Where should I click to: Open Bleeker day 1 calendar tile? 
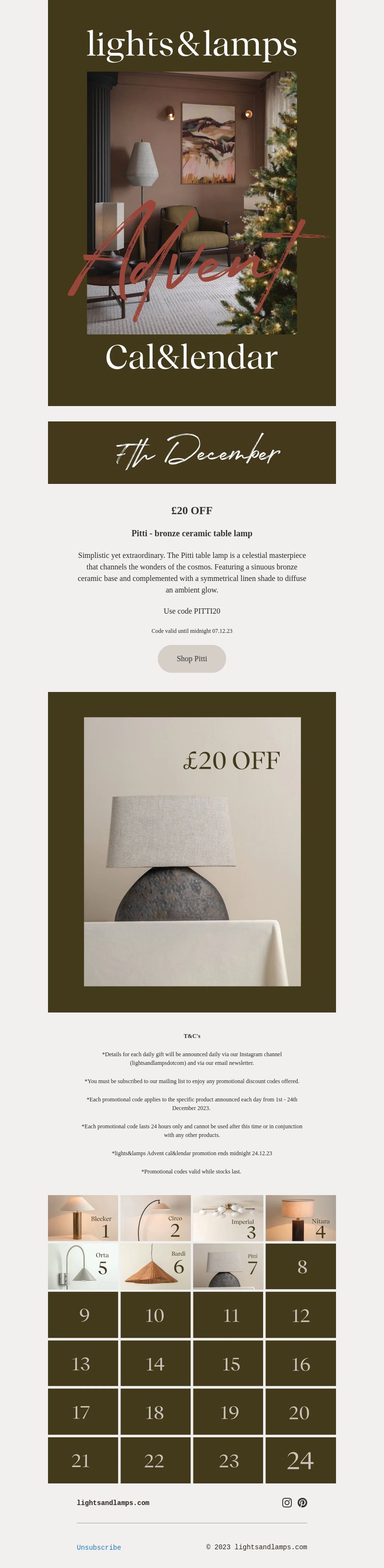click(x=83, y=1218)
